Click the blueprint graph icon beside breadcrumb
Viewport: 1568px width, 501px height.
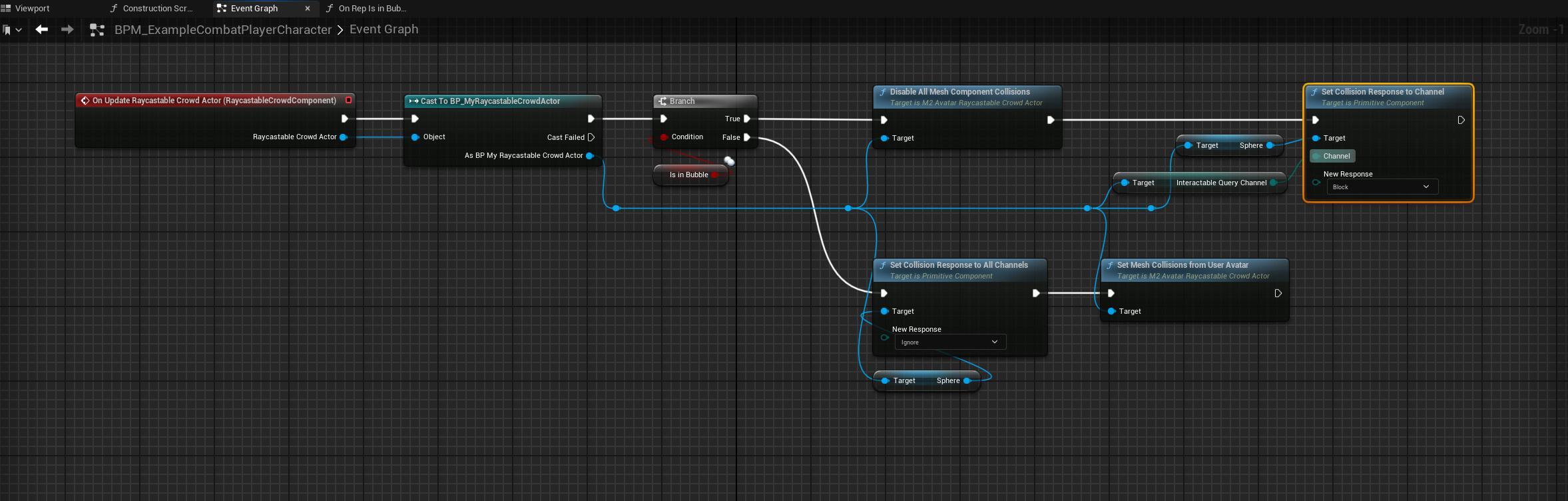(x=97, y=30)
